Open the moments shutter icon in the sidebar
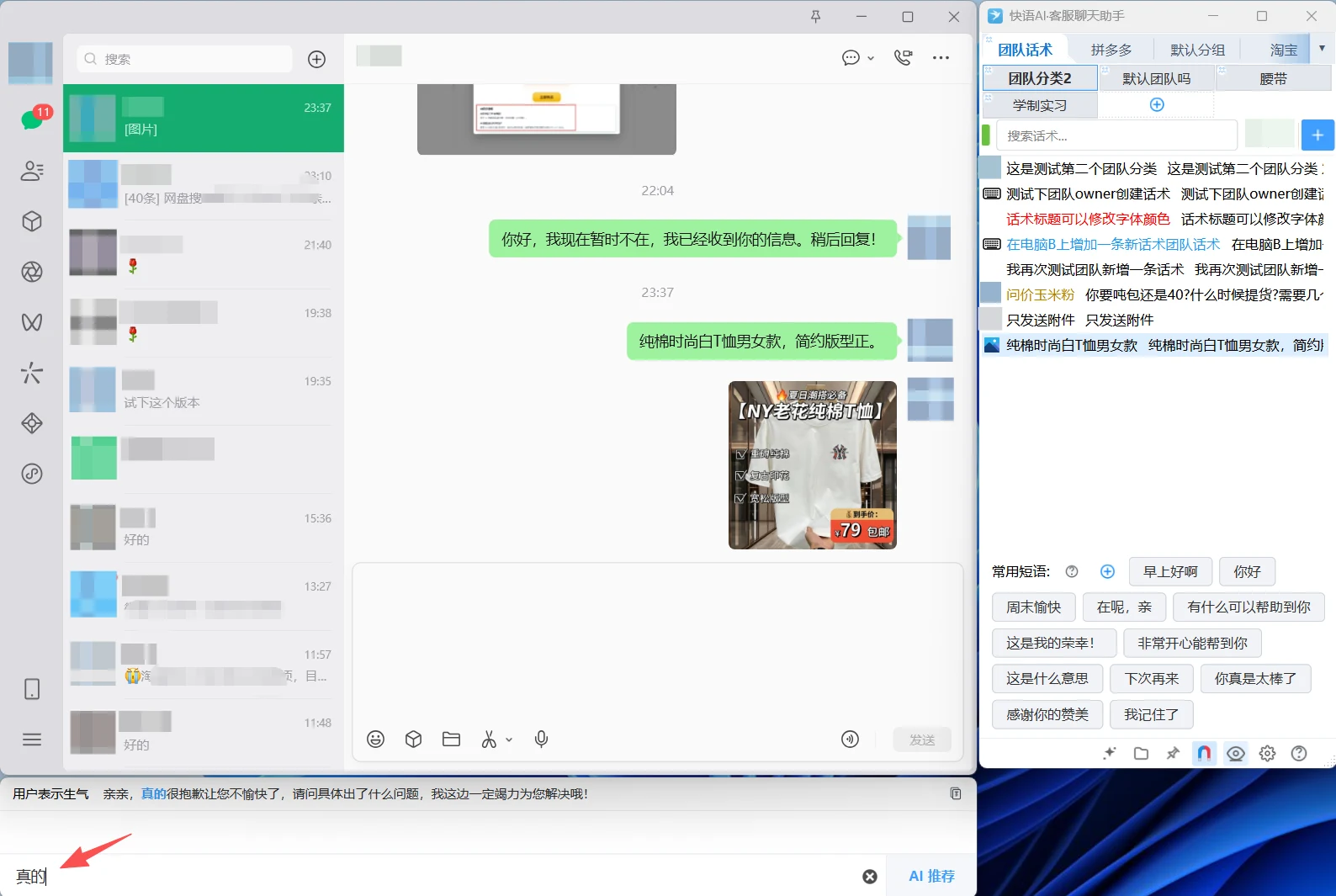Image resolution: width=1336 pixels, height=896 pixels. click(32, 272)
